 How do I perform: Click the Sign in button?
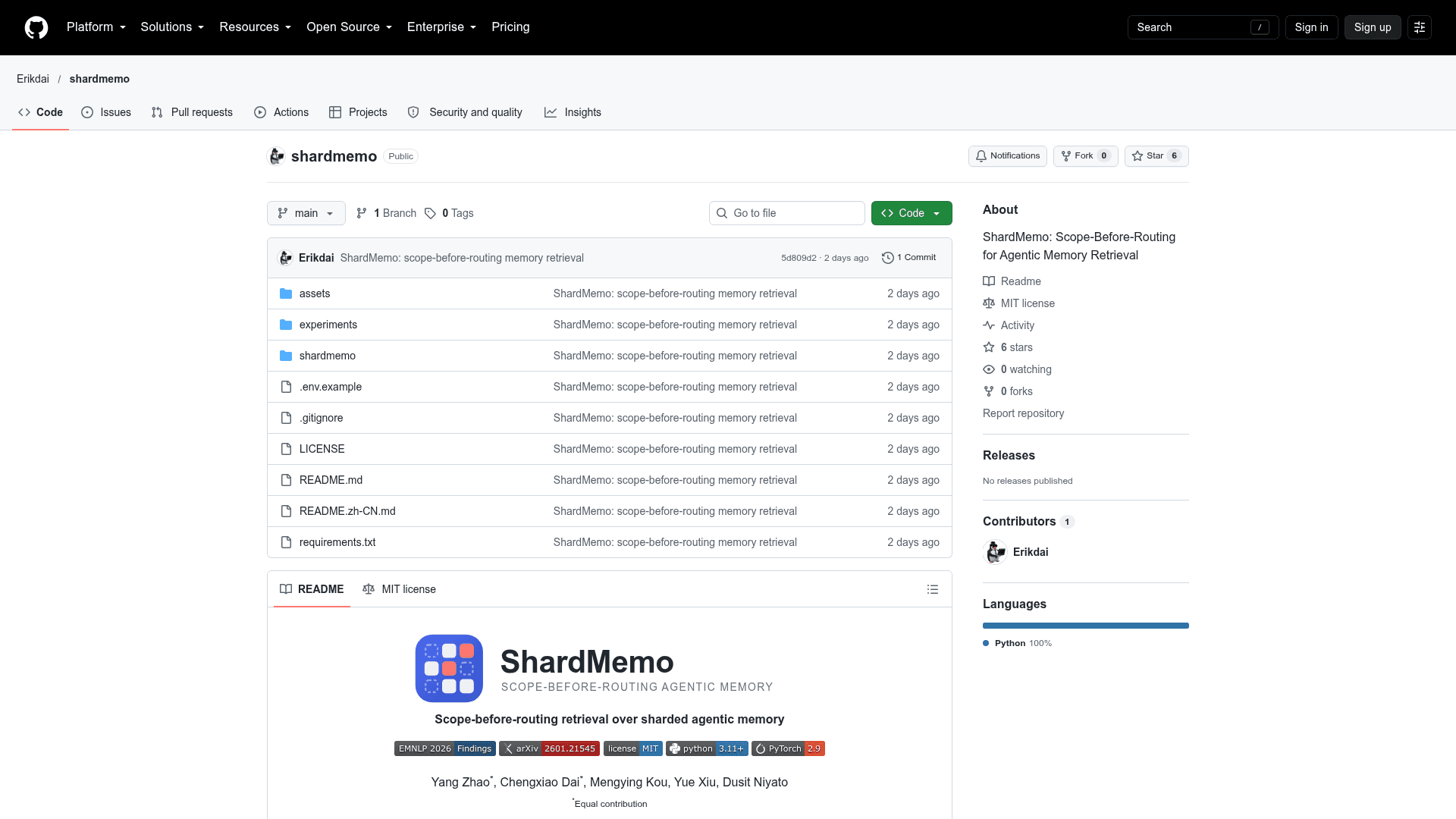tap(1311, 27)
